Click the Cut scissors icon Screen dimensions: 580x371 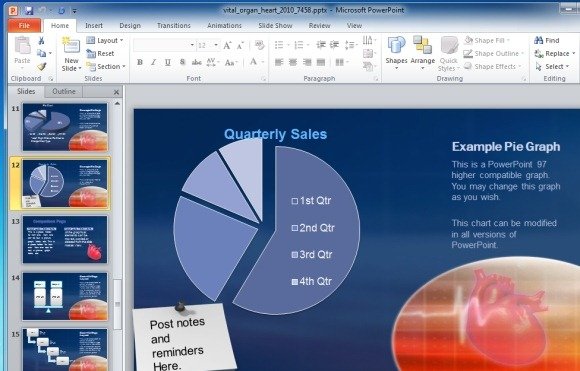click(41, 41)
